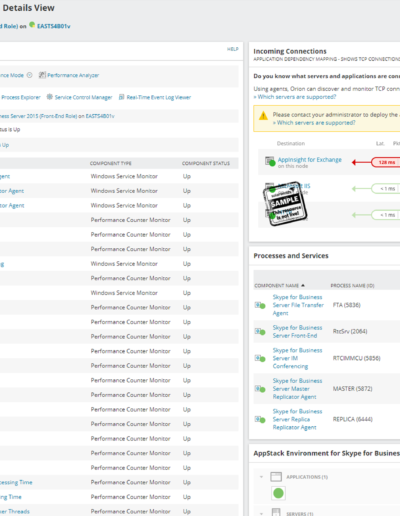Open Skype for Business Master Replicator Agent

[297, 389]
